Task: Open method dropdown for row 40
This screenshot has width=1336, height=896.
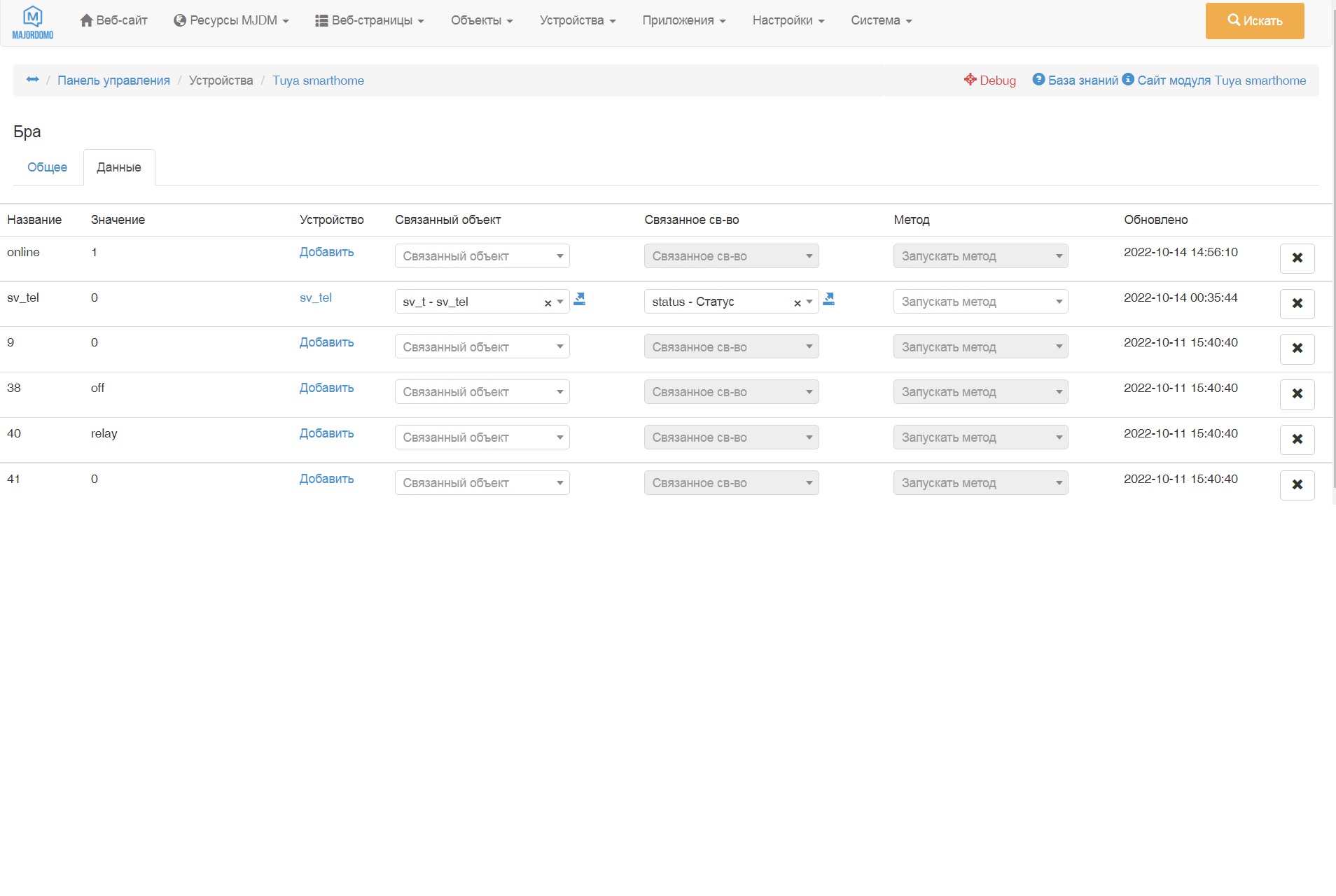Action: (x=980, y=437)
